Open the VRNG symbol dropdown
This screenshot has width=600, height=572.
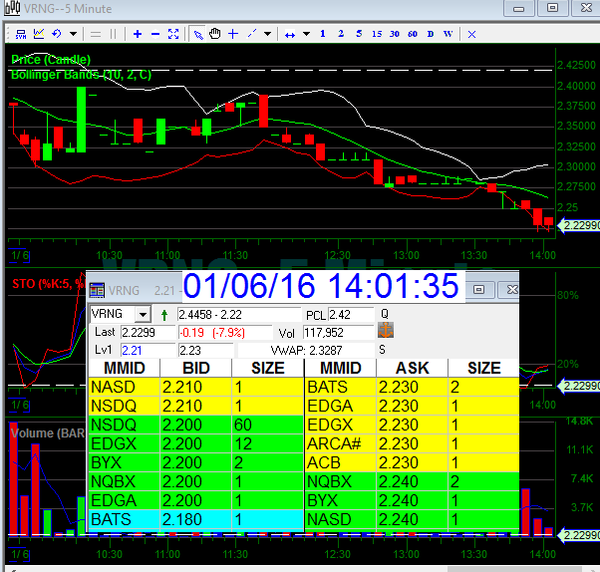click(141, 314)
